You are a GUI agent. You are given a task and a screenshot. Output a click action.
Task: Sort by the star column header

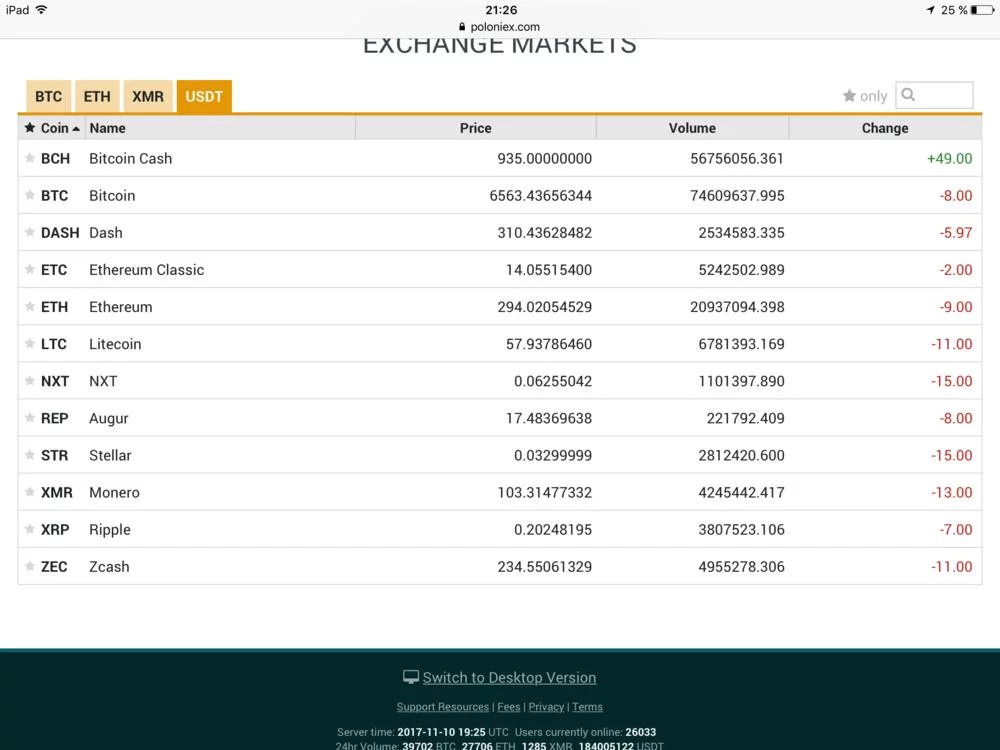pos(30,128)
